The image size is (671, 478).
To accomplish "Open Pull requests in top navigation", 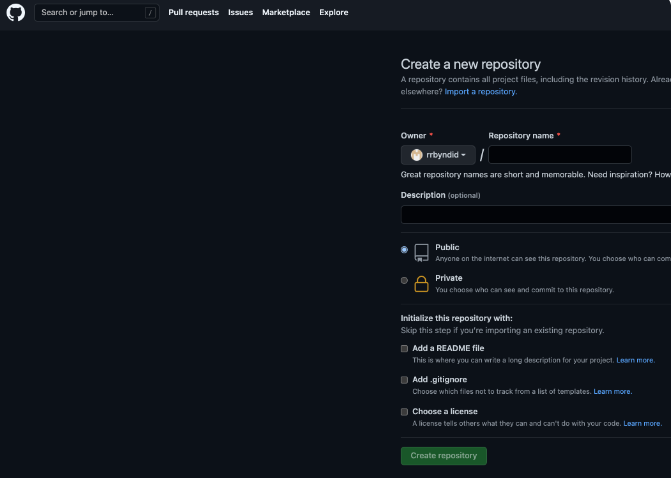I will pyautogui.click(x=193, y=12).
